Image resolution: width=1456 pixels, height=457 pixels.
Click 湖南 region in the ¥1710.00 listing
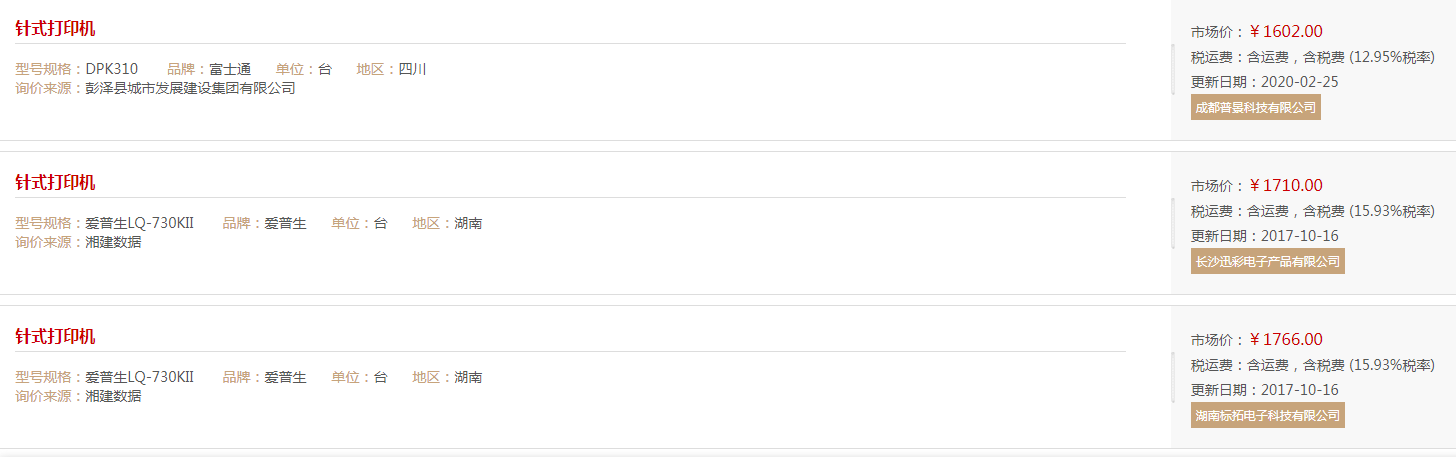tap(468, 223)
